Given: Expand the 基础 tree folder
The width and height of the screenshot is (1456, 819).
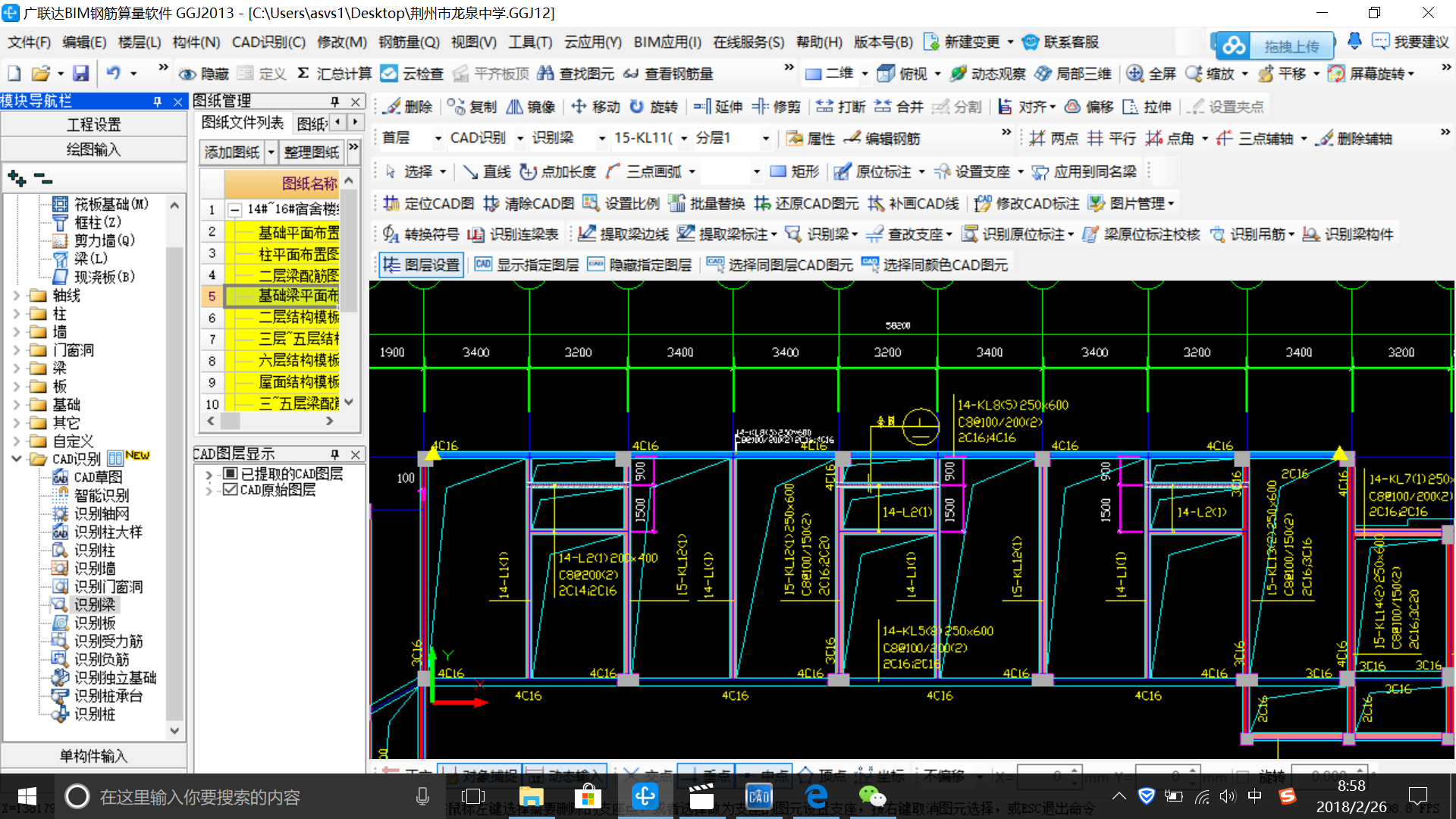Looking at the screenshot, I should coord(17,405).
